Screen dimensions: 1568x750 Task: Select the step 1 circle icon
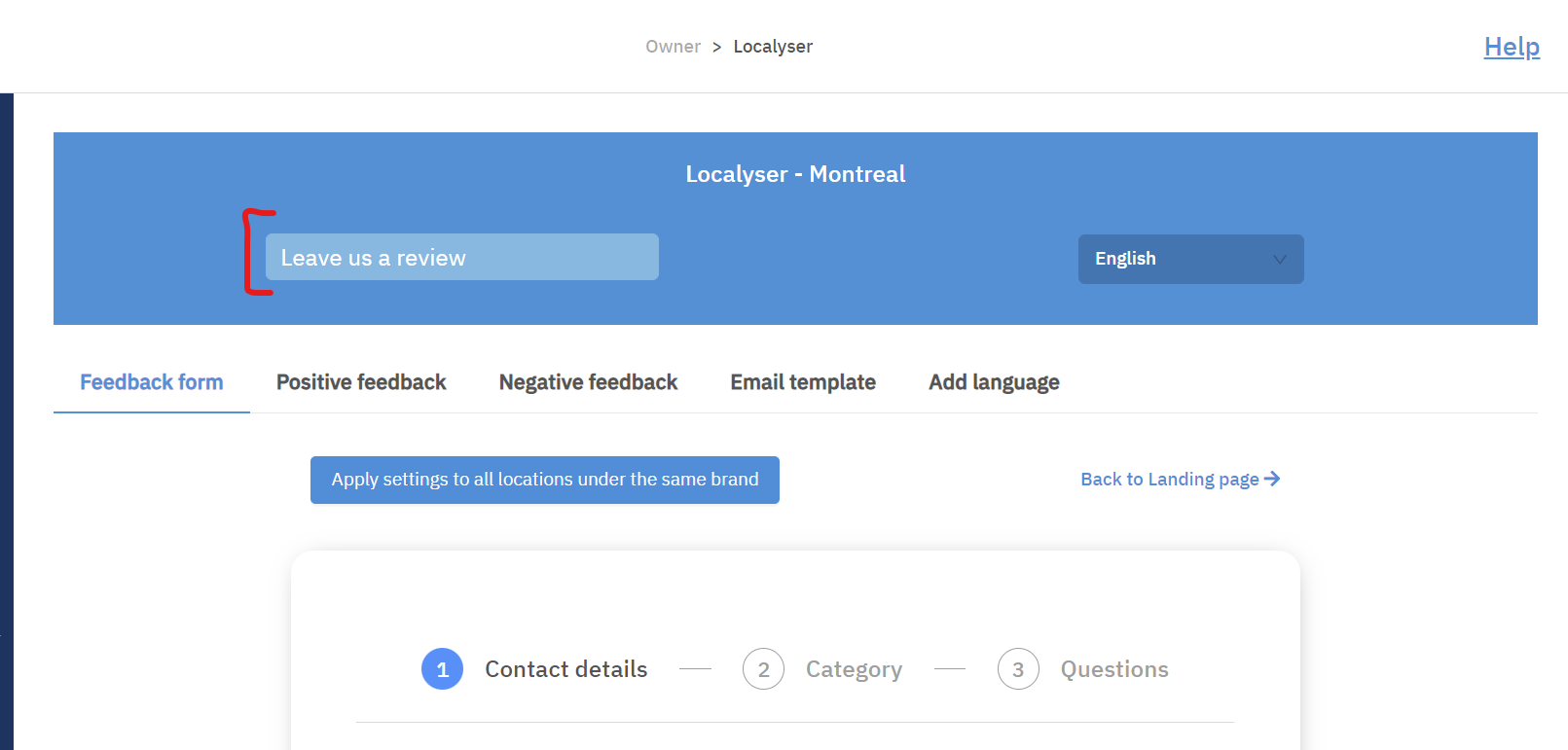coord(442,669)
